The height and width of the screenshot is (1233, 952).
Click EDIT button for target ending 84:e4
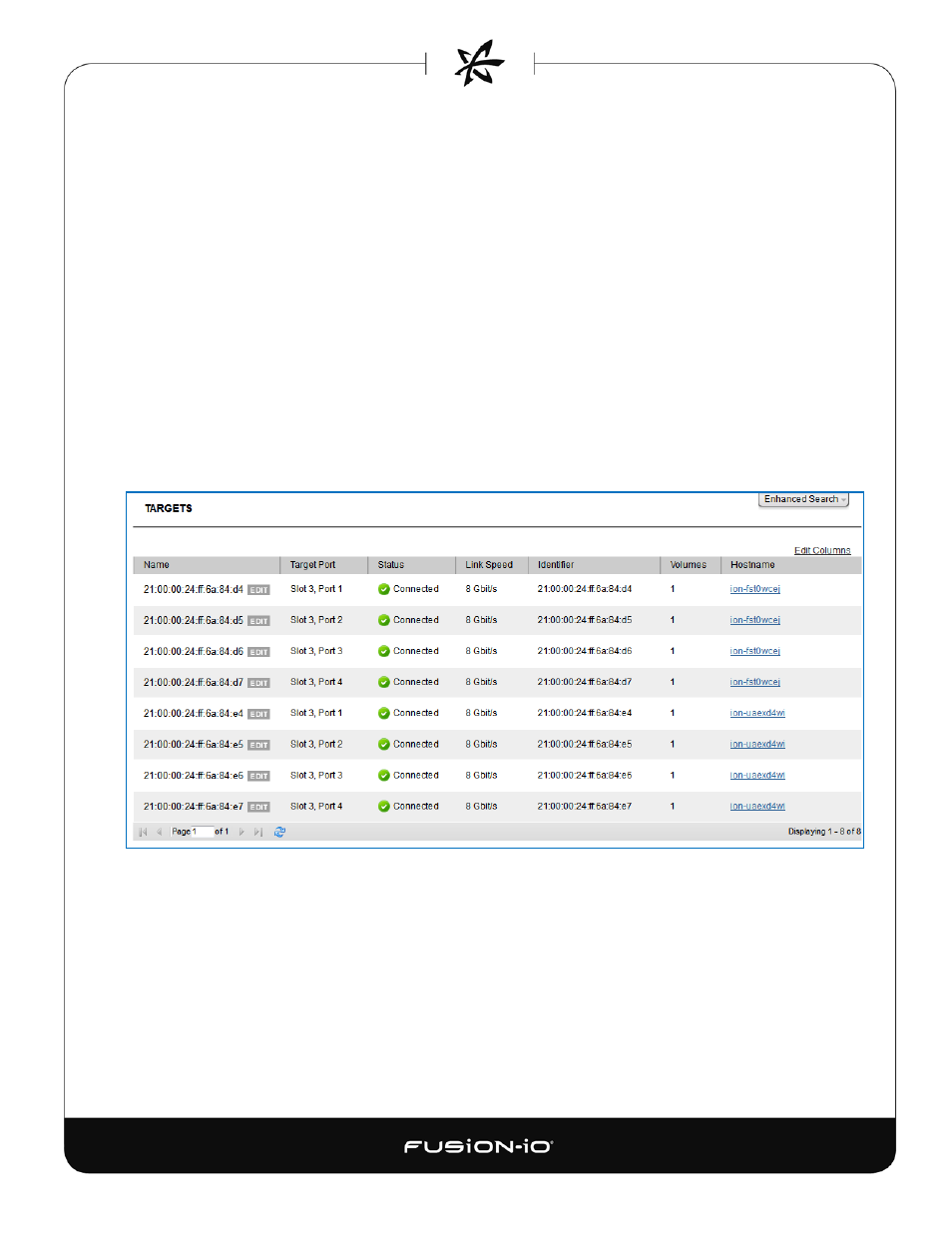click(x=258, y=714)
